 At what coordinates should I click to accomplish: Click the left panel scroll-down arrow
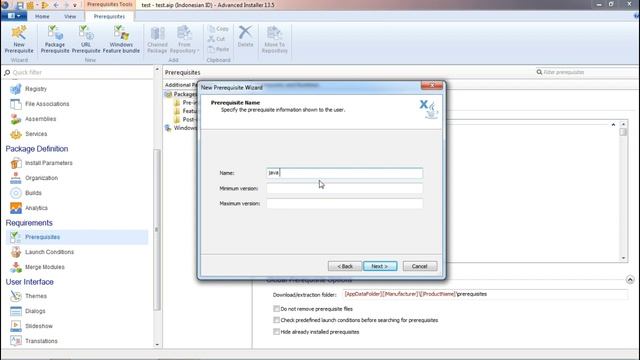(x=157, y=345)
